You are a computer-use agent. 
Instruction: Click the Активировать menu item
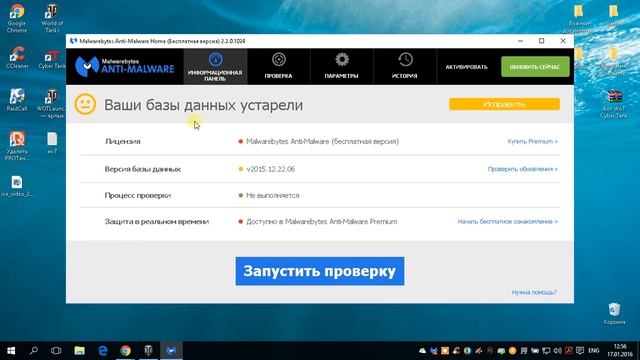(x=467, y=67)
